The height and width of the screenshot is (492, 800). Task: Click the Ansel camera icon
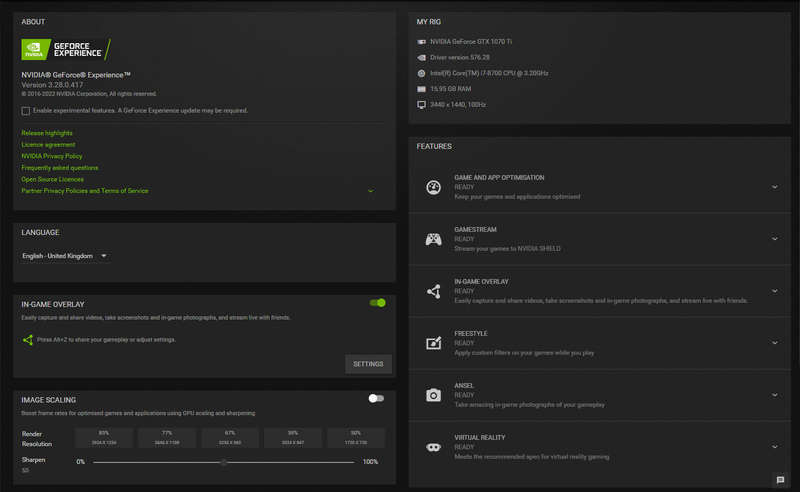434,395
